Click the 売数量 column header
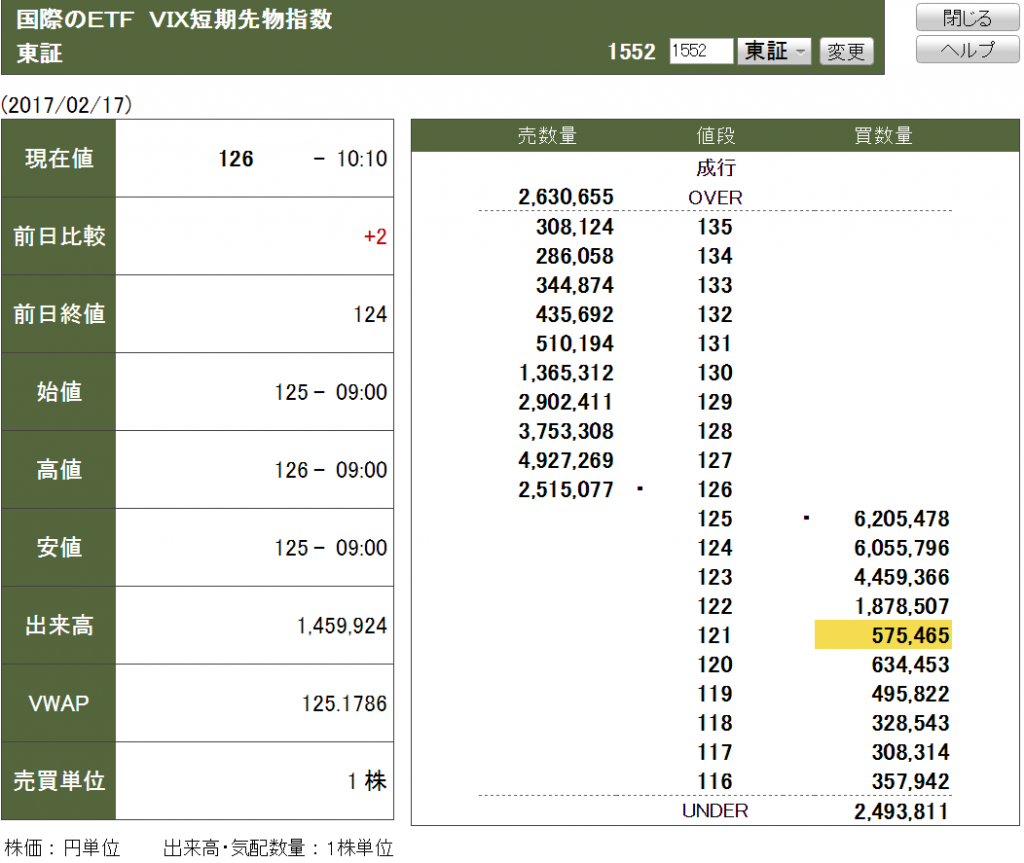Image resolution: width=1024 pixels, height=863 pixels. (547, 136)
